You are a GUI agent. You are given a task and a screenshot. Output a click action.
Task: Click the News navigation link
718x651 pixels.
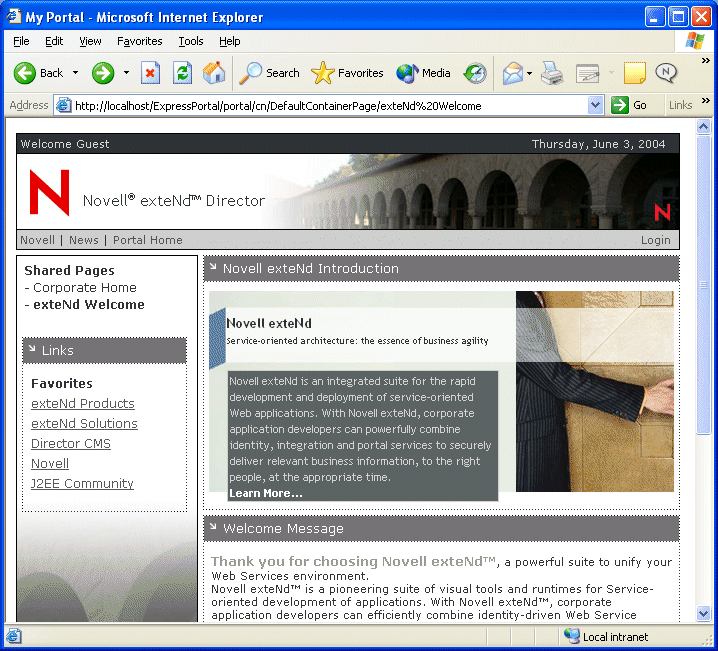pos(84,240)
